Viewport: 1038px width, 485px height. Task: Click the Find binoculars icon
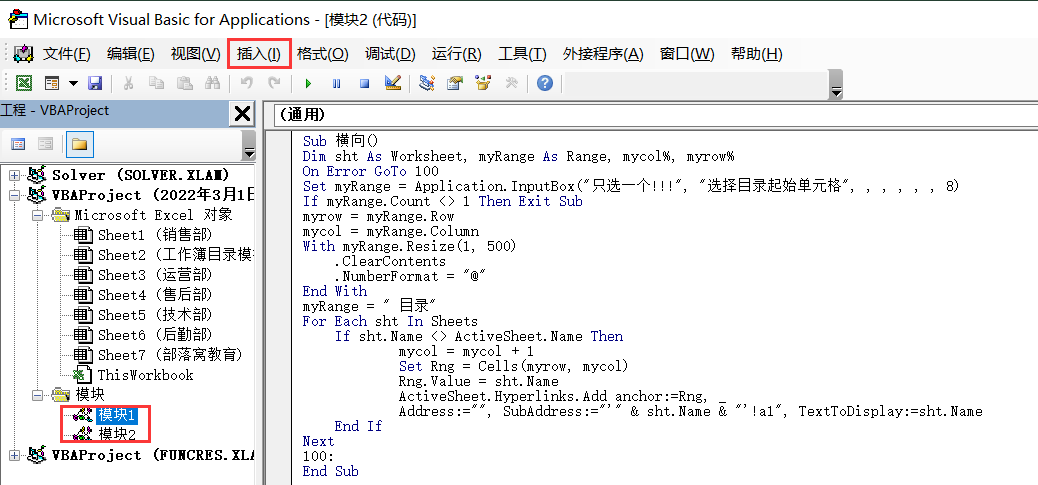tap(212, 83)
